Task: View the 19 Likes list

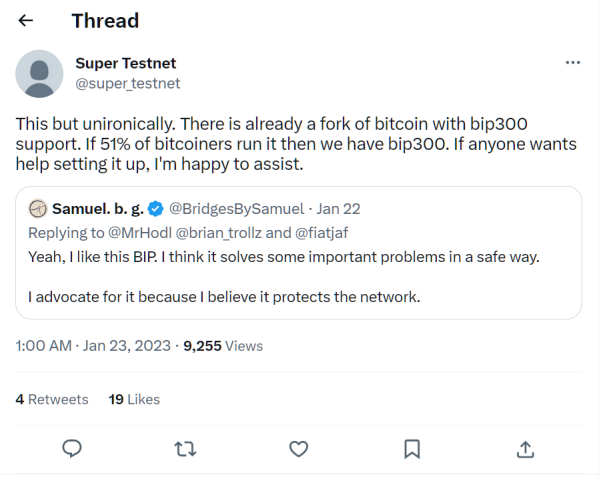Action: point(134,399)
